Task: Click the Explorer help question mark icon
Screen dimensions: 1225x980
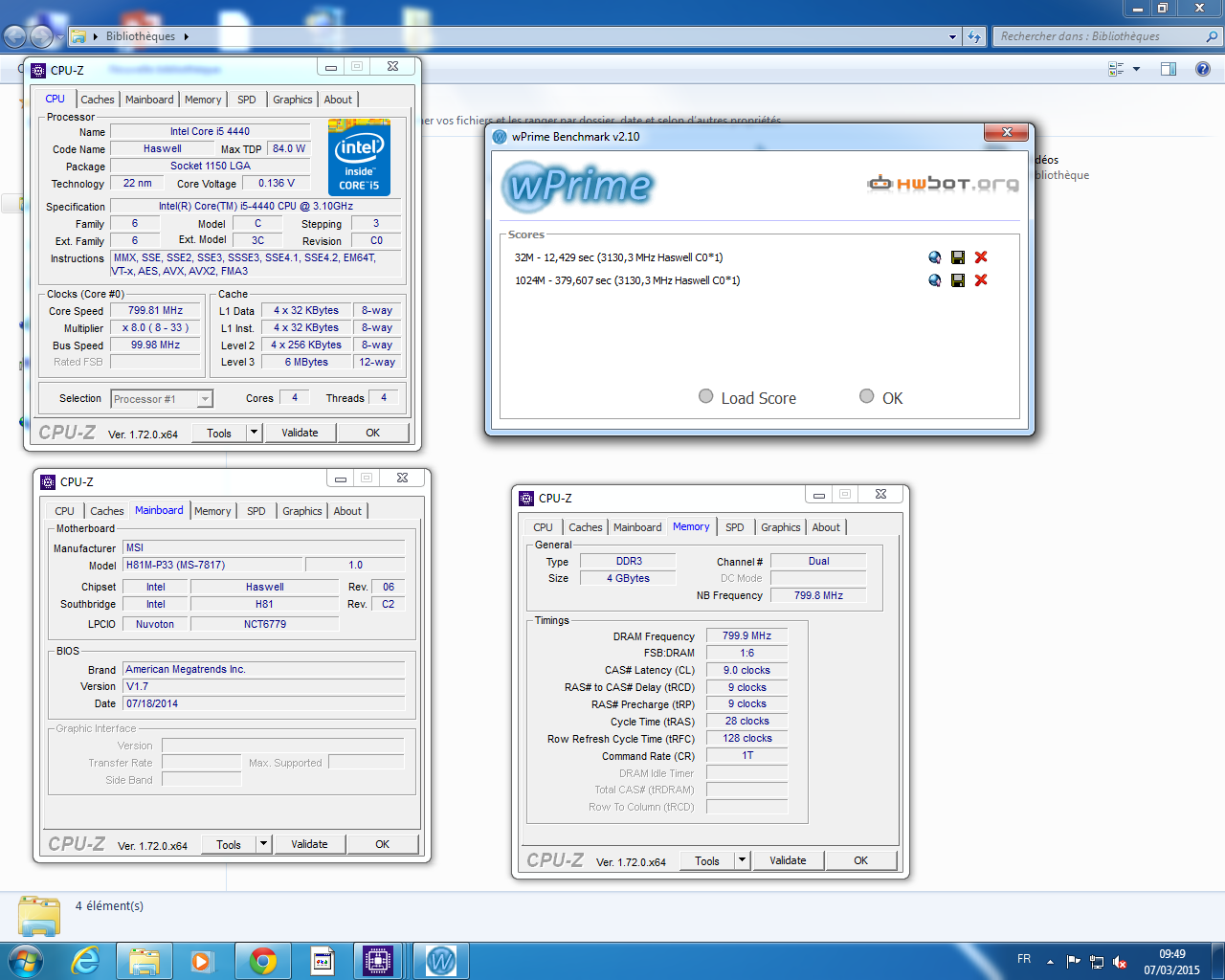Action: point(1203,69)
